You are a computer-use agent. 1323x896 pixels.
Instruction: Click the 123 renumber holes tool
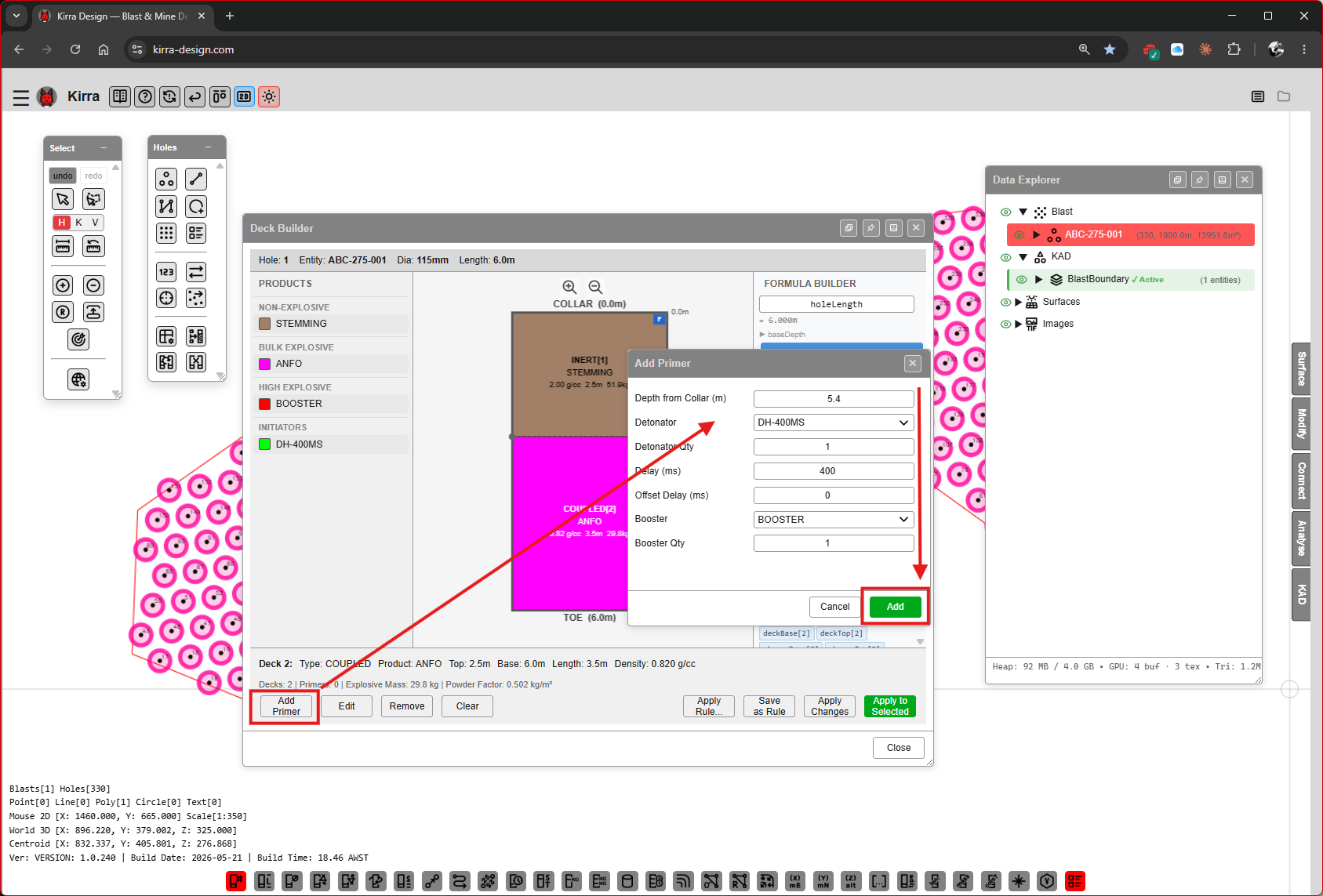[166, 272]
